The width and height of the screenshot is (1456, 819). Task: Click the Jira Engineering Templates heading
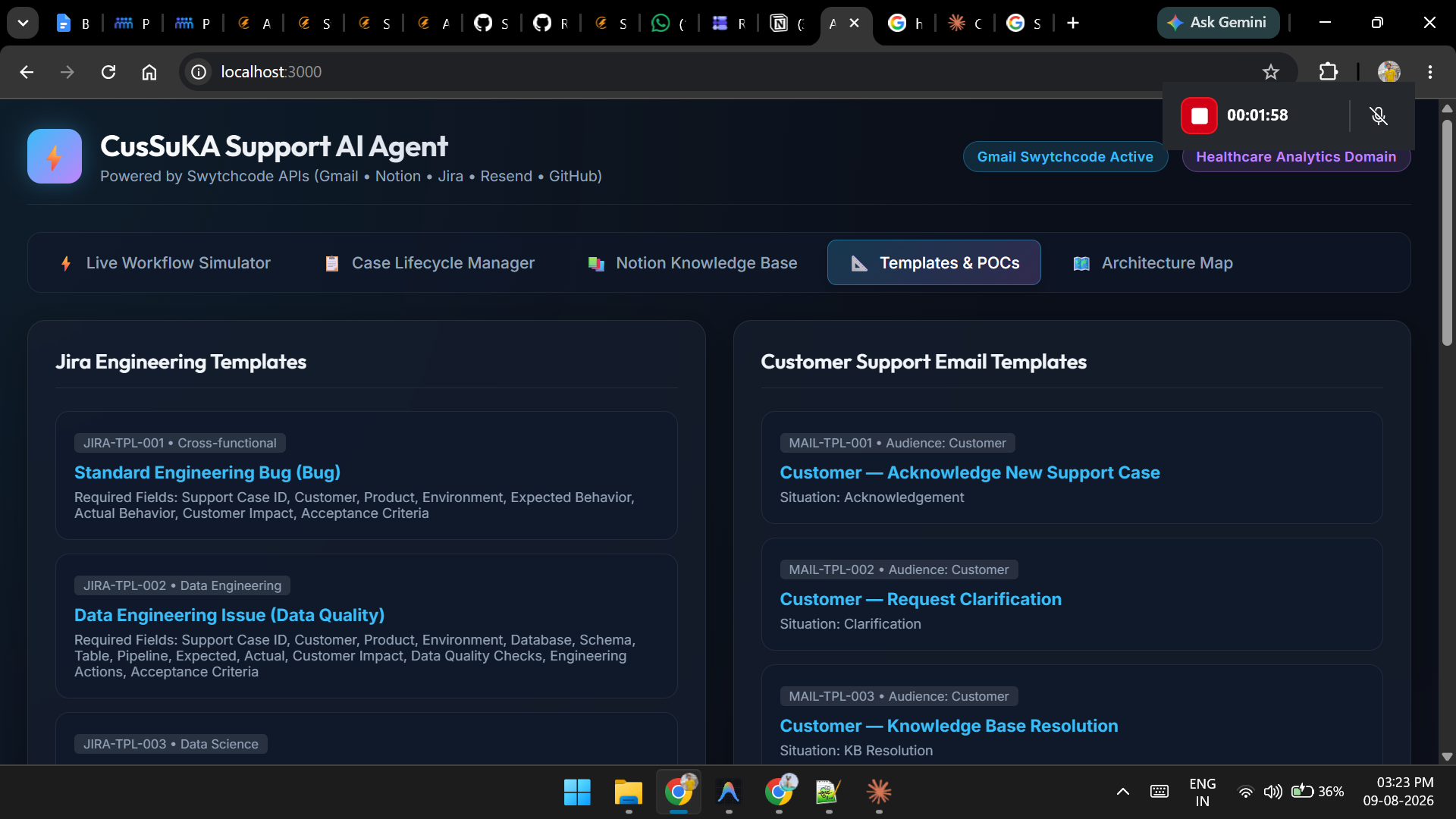point(181,362)
